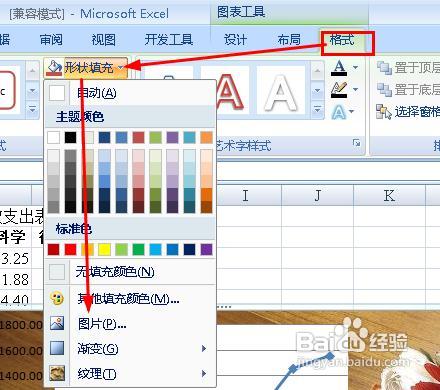This screenshot has width=440, height=390.
Task: Select column K header
Action: click(389, 195)
